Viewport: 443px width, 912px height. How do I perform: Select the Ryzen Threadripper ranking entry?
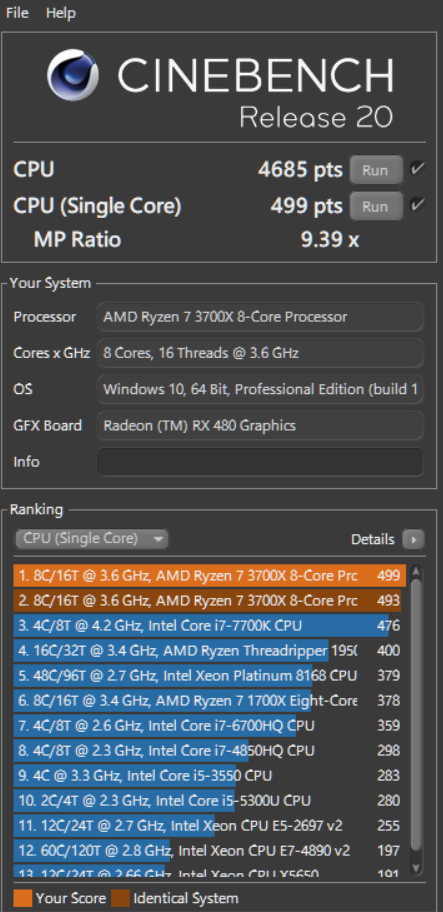pos(207,651)
